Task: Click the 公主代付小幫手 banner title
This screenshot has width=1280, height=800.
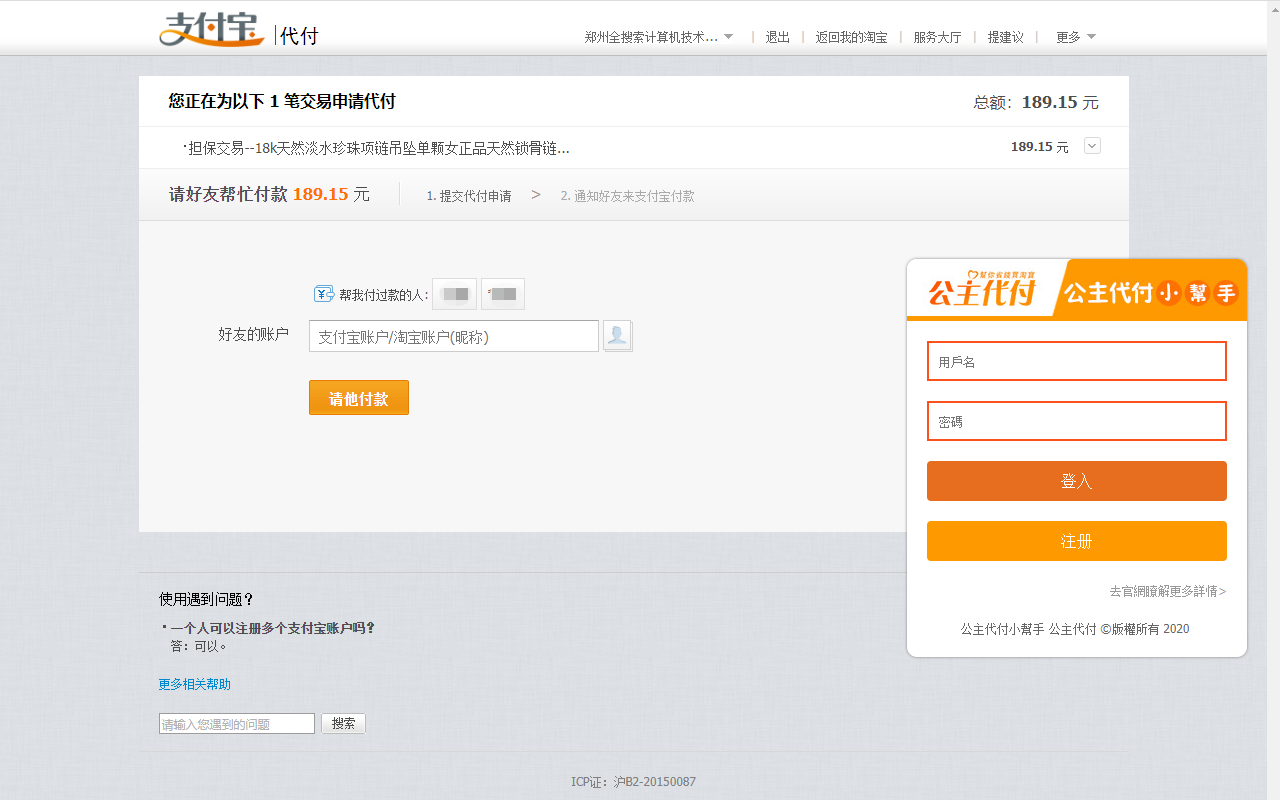Action: (1151, 292)
